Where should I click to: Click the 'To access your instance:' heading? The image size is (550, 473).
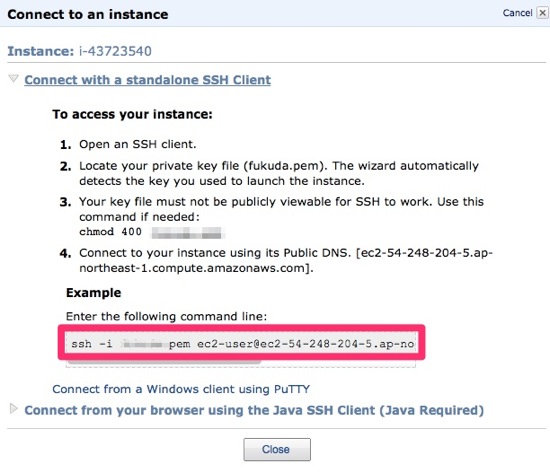[x=133, y=114]
